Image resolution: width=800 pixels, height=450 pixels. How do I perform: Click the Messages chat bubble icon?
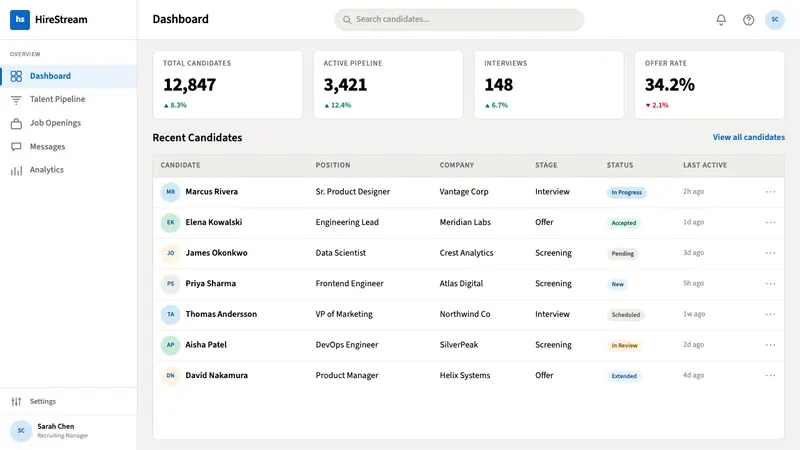(16, 147)
